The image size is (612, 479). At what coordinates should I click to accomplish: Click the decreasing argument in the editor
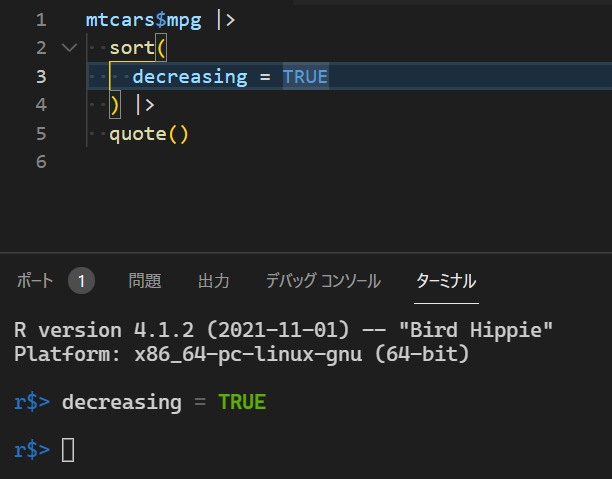[x=190, y=77]
